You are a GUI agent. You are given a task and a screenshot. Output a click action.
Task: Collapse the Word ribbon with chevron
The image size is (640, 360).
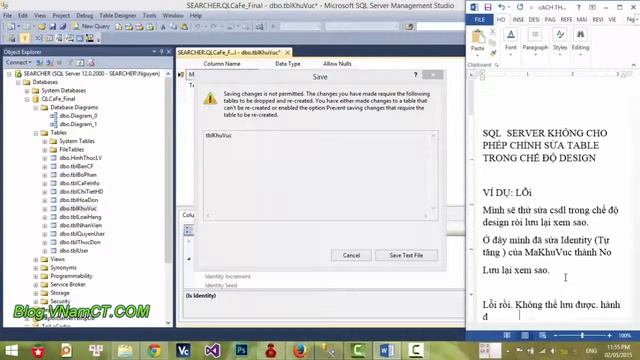coord(633,65)
